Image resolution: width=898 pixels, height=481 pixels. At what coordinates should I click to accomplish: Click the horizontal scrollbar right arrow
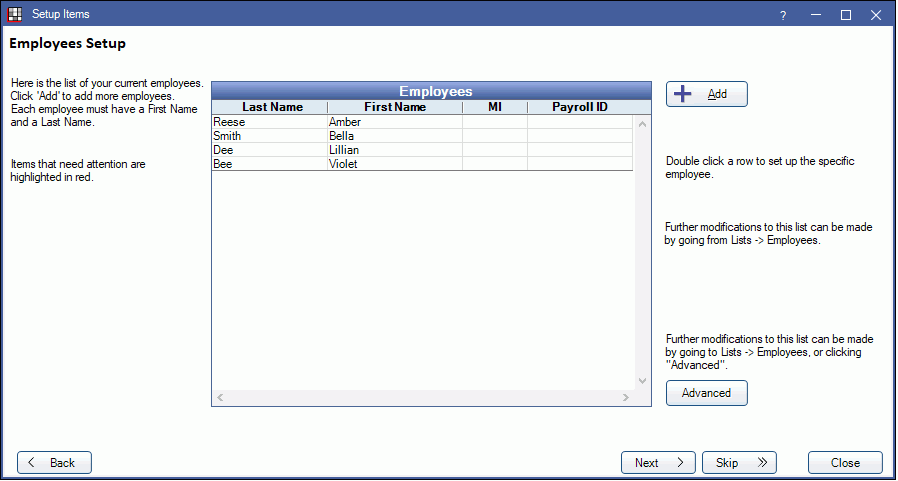626,398
